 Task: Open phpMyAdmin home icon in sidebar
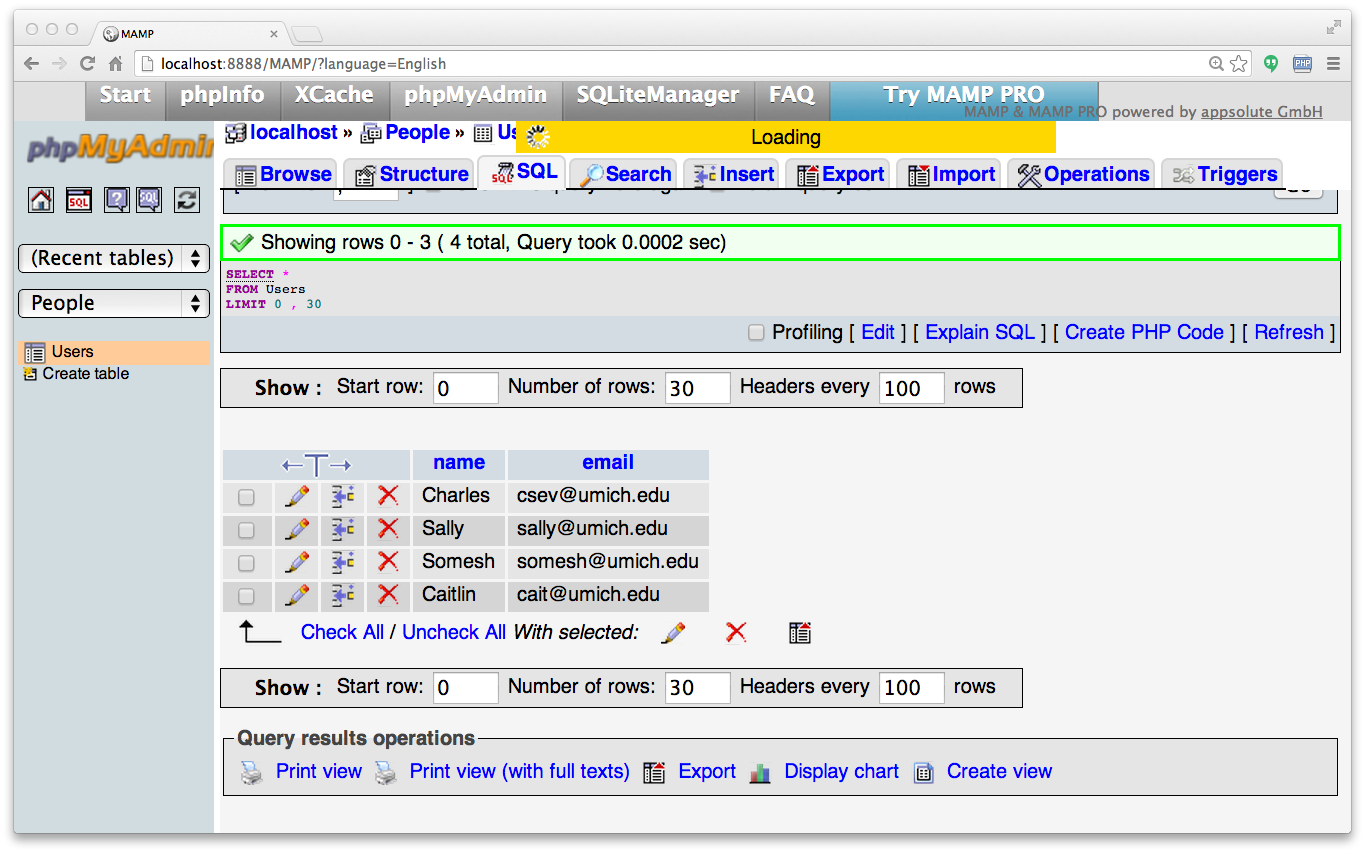coord(41,199)
